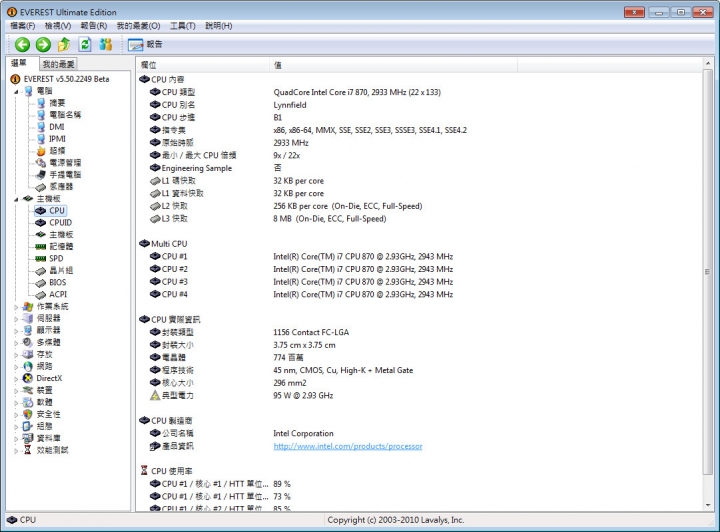Screen dimensions: 720x532
Task: Select the Intel Corporation company name value
Action: (303, 433)
